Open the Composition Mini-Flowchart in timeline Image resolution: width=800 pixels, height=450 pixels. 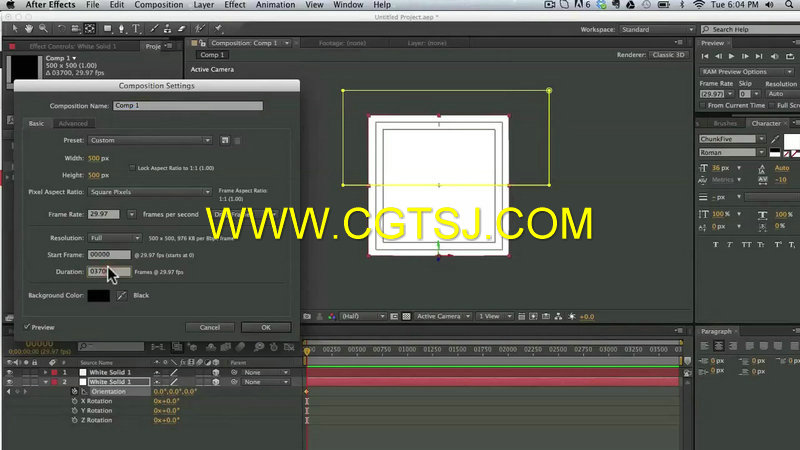click(x=158, y=347)
